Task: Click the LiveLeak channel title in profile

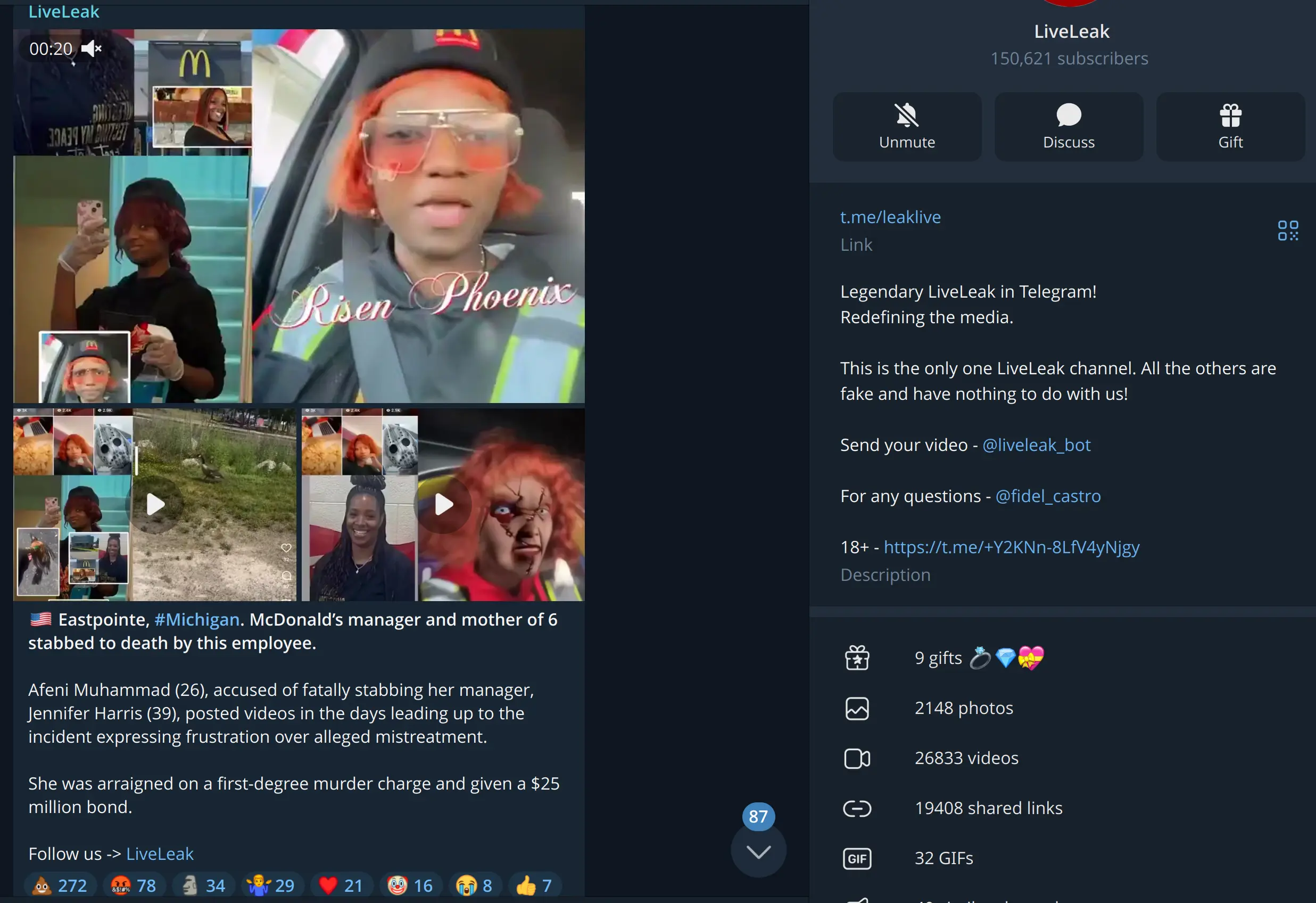Action: [1071, 31]
